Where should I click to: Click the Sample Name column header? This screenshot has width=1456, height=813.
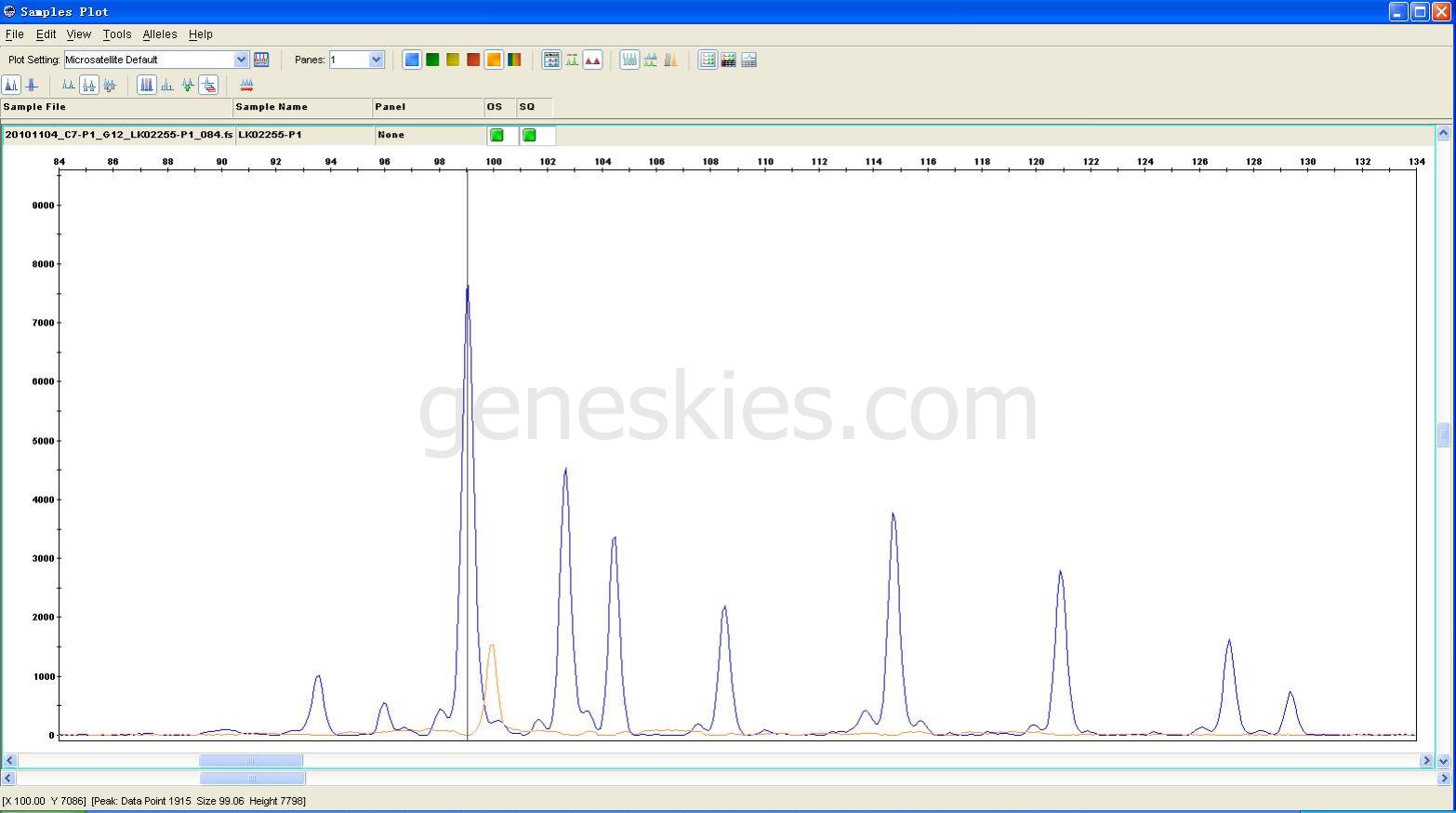click(x=301, y=107)
